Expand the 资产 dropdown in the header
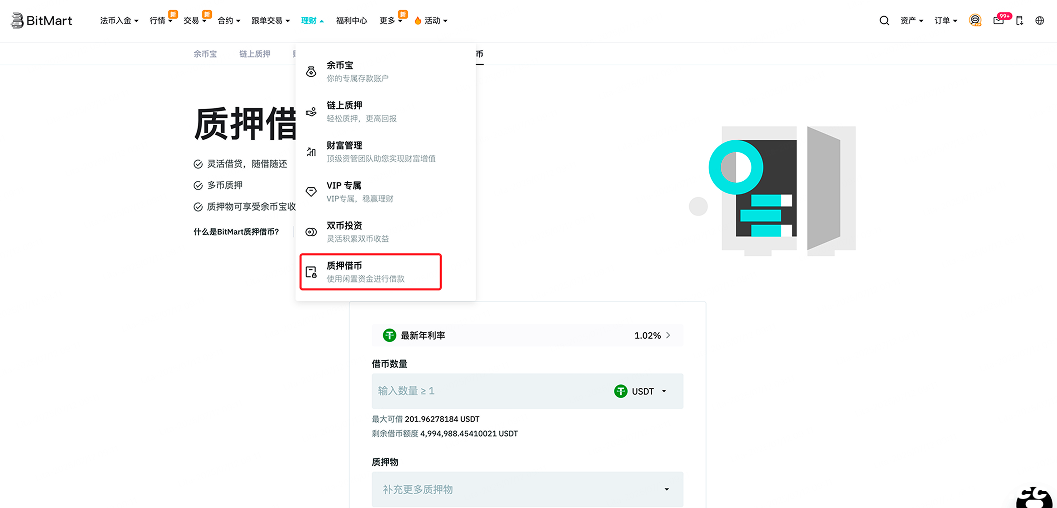Image resolution: width=1057 pixels, height=508 pixels. (911, 20)
